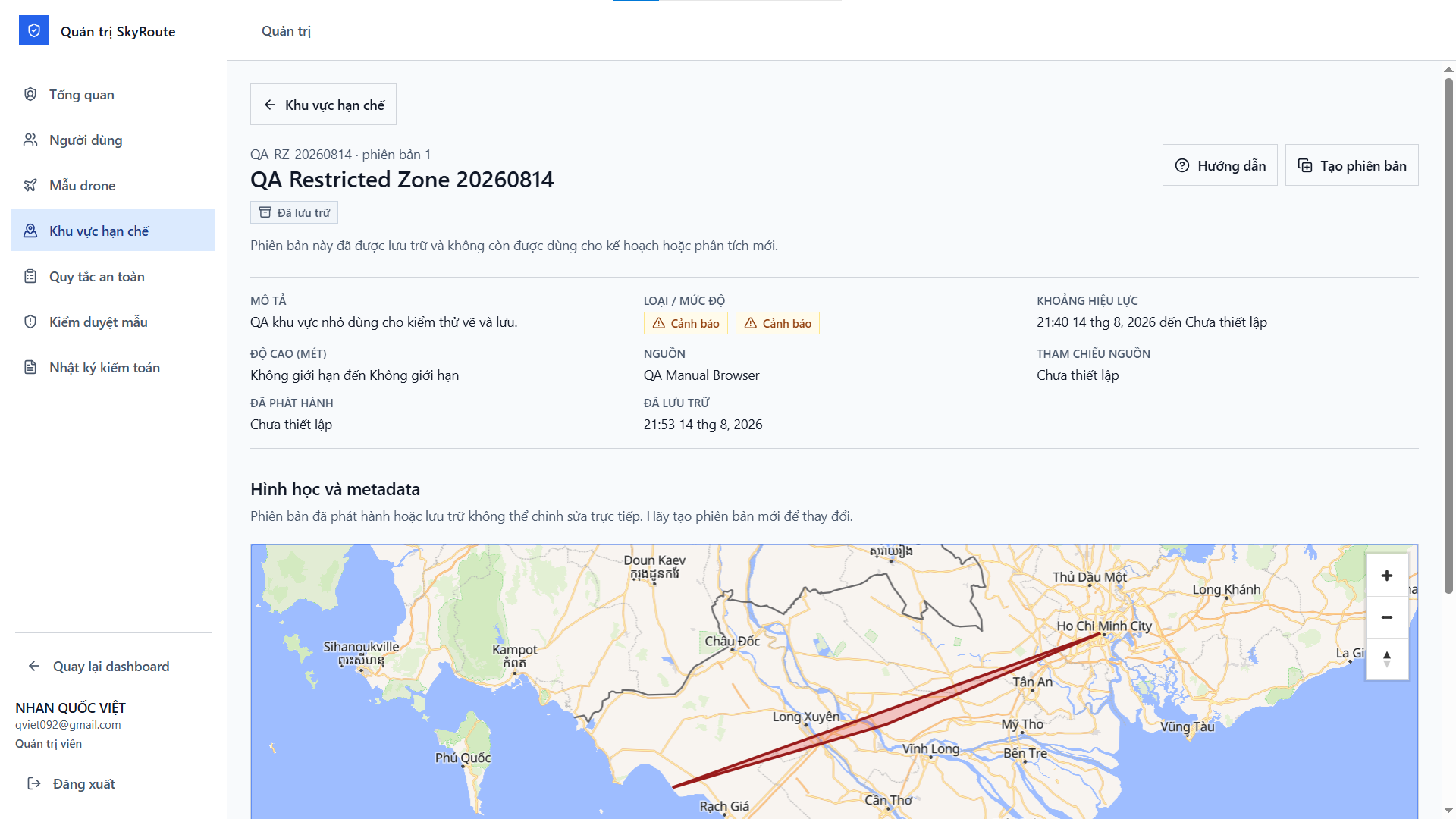
Task: Click the SkyRoute shield logo icon
Action: (34, 30)
